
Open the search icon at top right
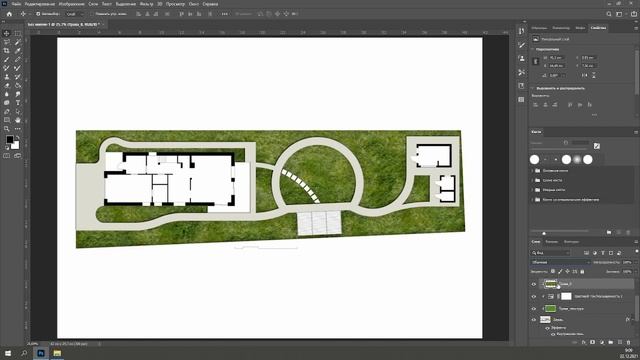pos(609,14)
